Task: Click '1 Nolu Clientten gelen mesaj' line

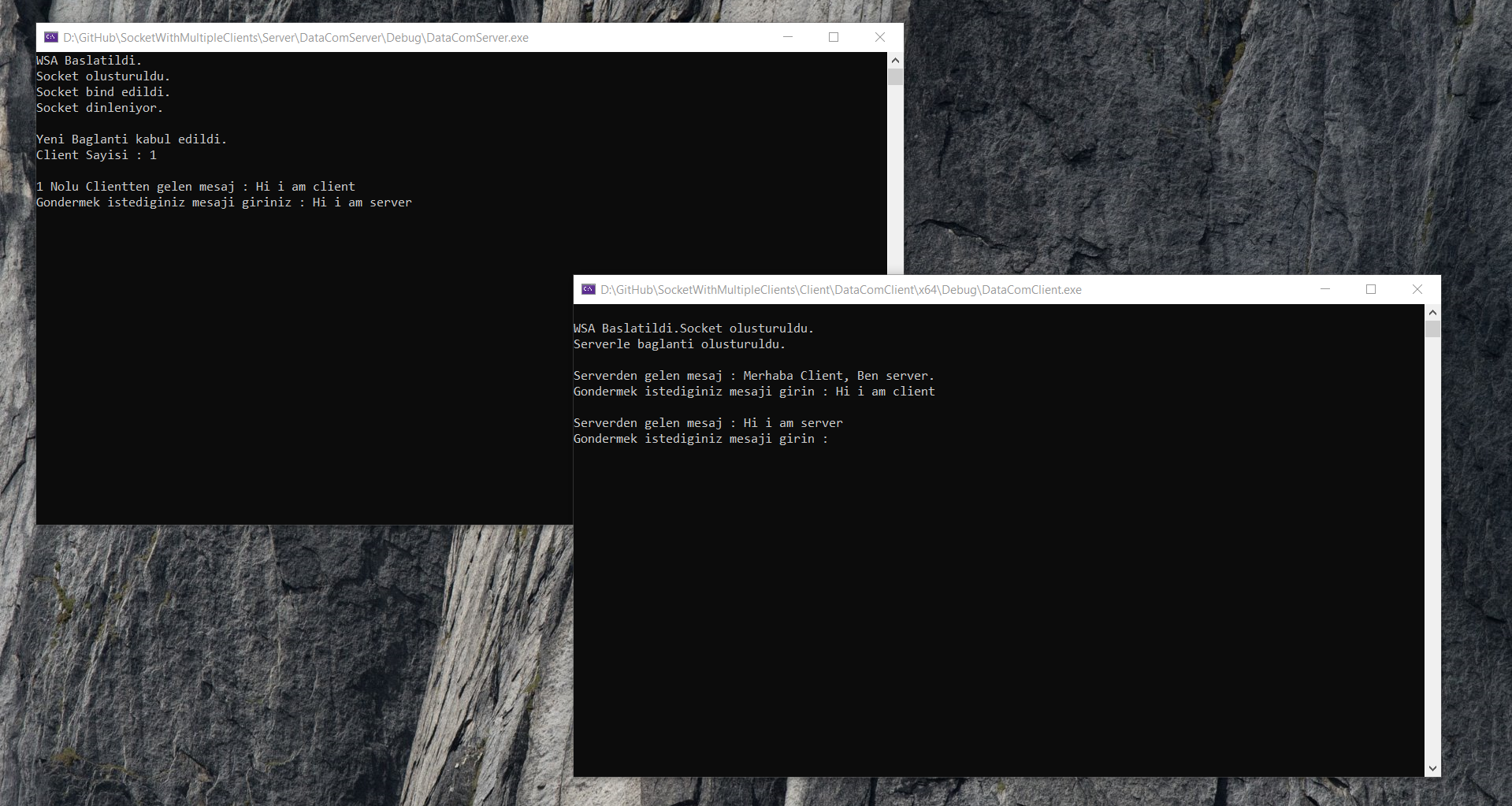Action: [x=195, y=187]
